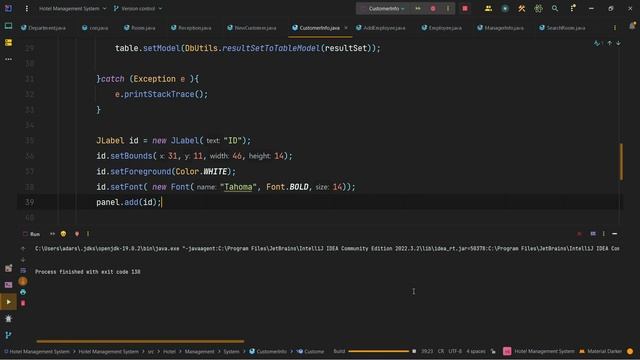Show more tool windows ellipsis
The image size is (640, 360).
coord(8,59)
